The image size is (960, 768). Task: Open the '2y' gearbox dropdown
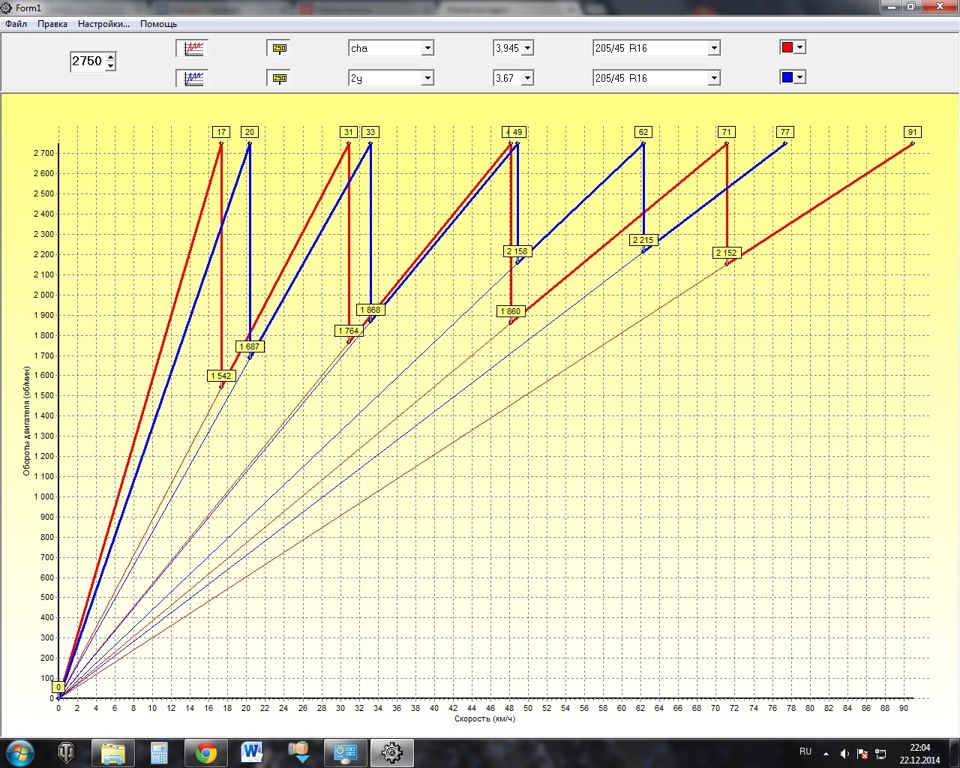tap(428, 78)
